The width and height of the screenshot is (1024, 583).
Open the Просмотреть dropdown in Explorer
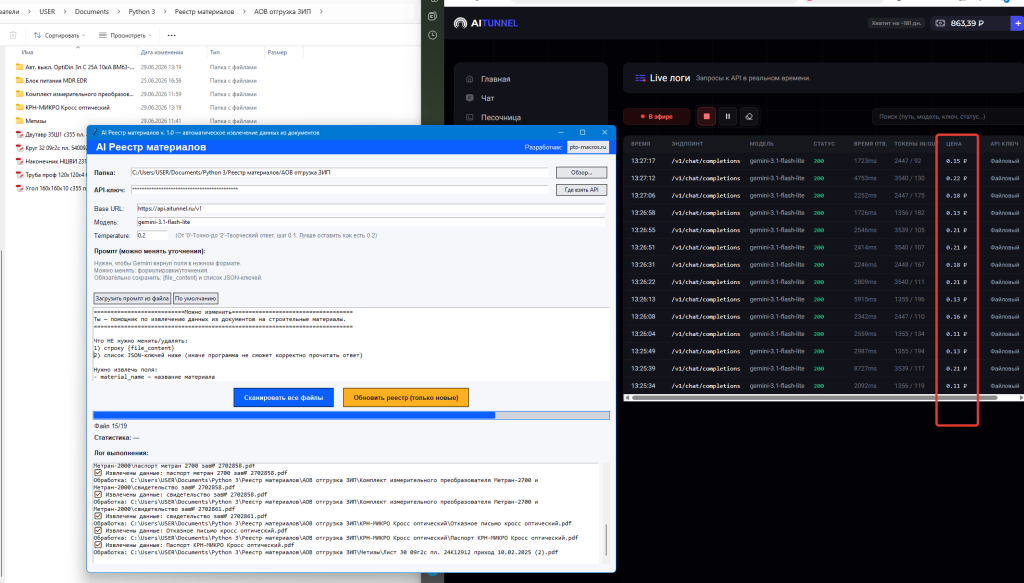click(x=125, y=35)
